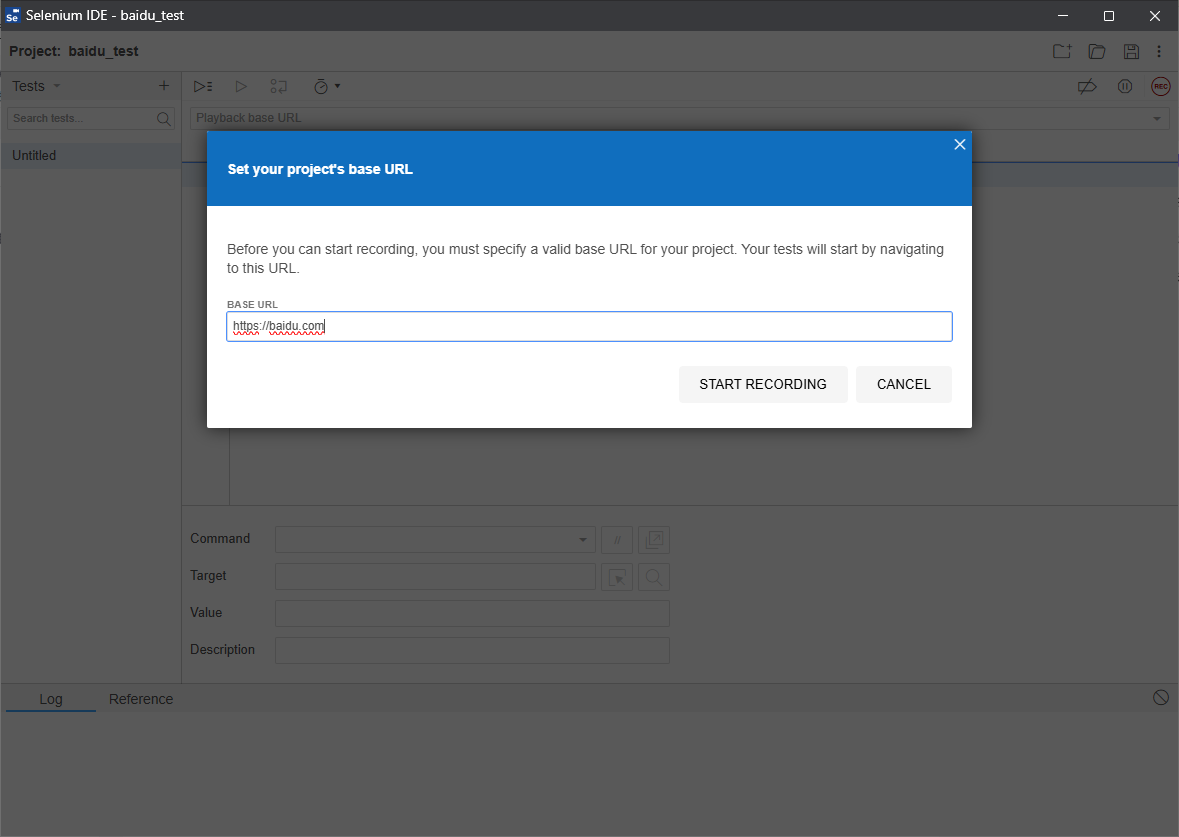Click Project: baidu_test title text

tap(74, 51)
